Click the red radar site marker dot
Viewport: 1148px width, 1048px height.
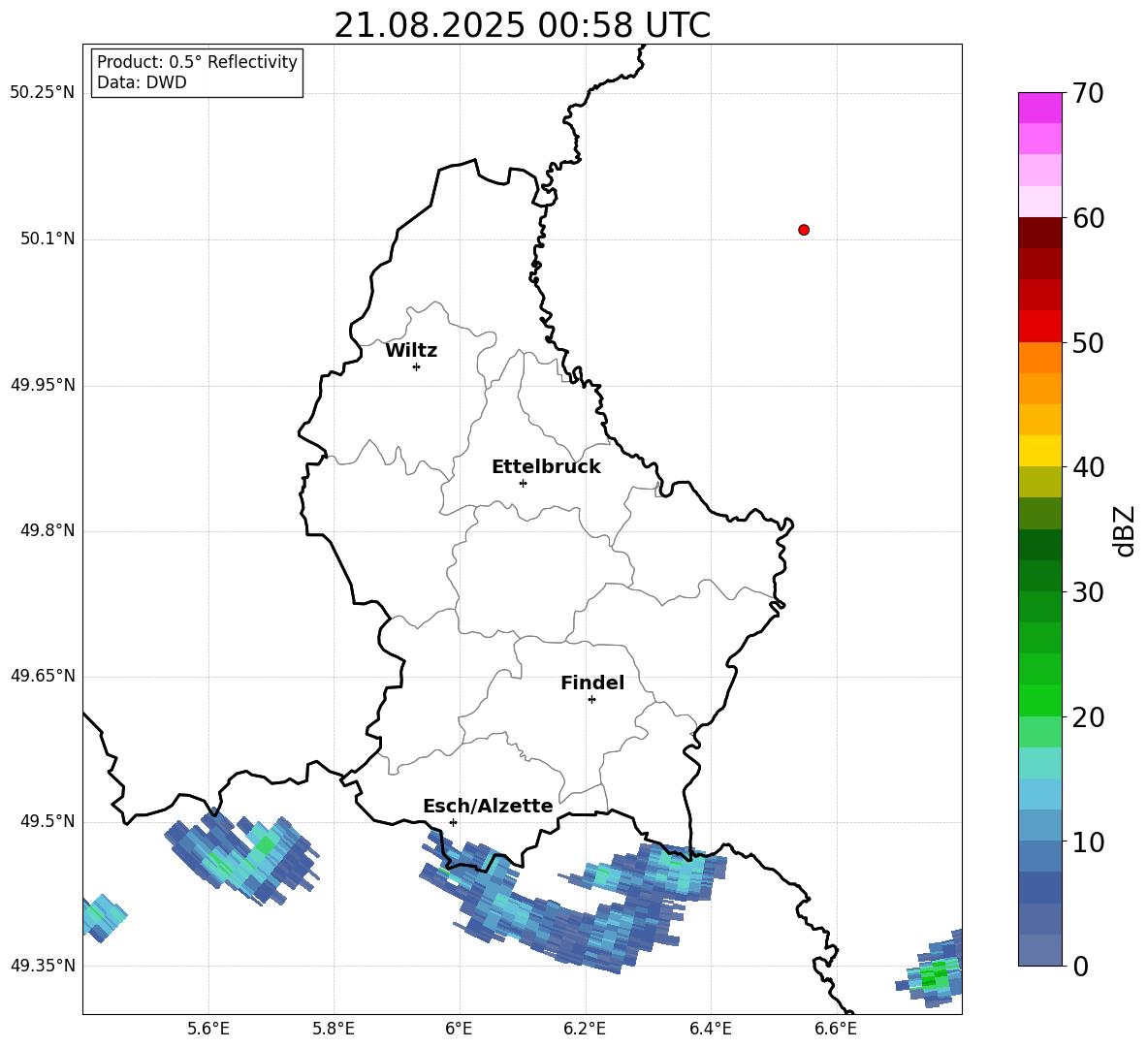pos(804,230)
